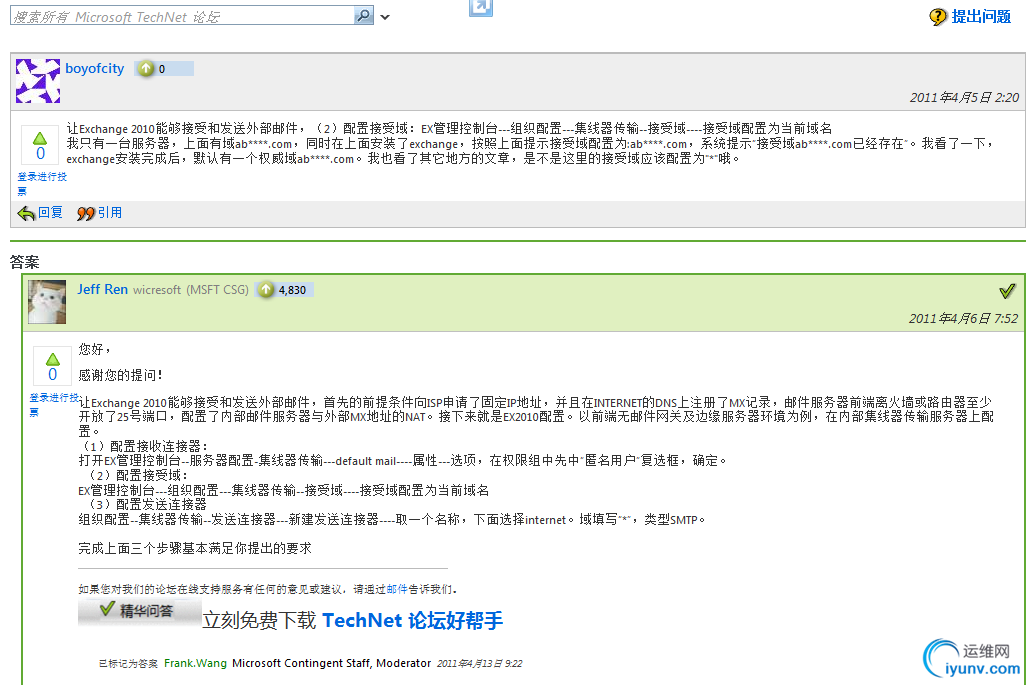The height and width of the screenshot is (685, 1026).
Task: Open the Jeff Ren profile link
Action: coord(103,289)
